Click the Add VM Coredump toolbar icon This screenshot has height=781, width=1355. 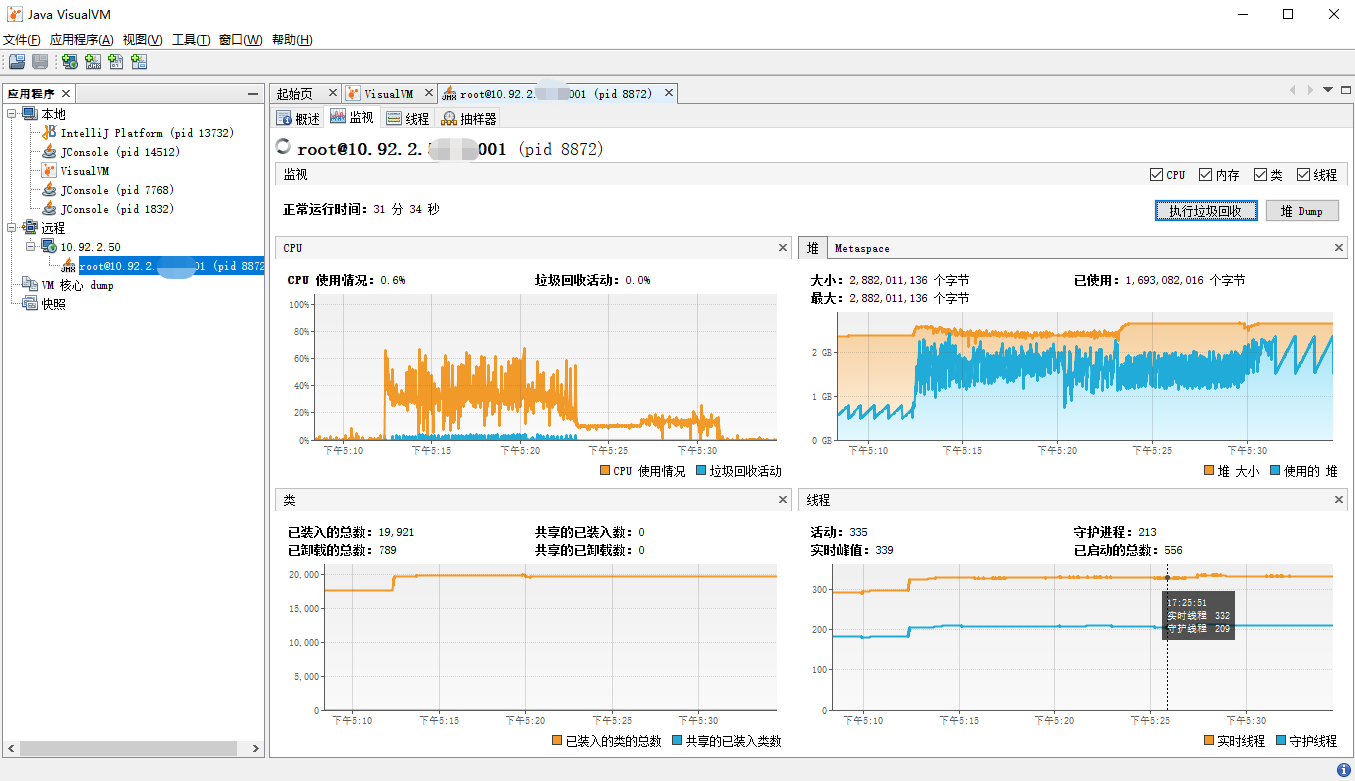pos(116,62)
